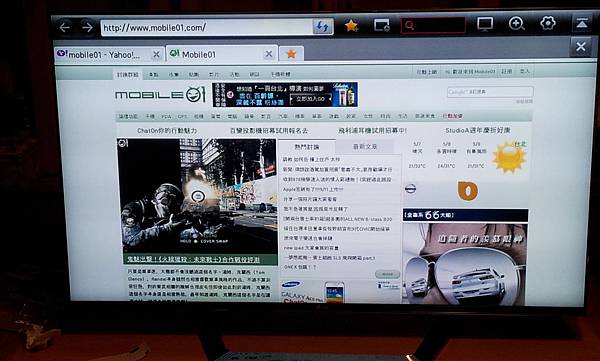
Task: Click the magnifier plus zoom icon
Action: coord(516,24)
